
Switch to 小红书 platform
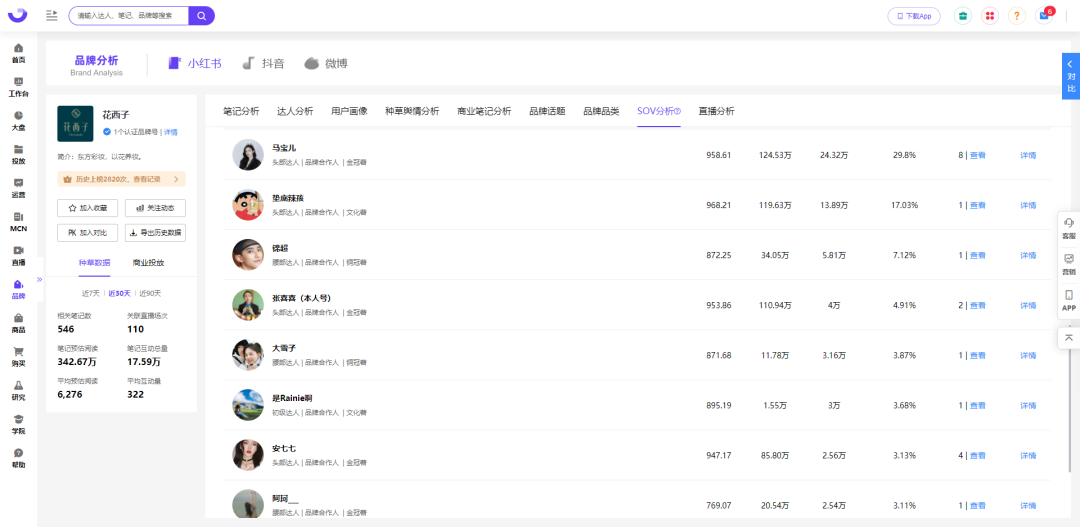tap(195, 63)
